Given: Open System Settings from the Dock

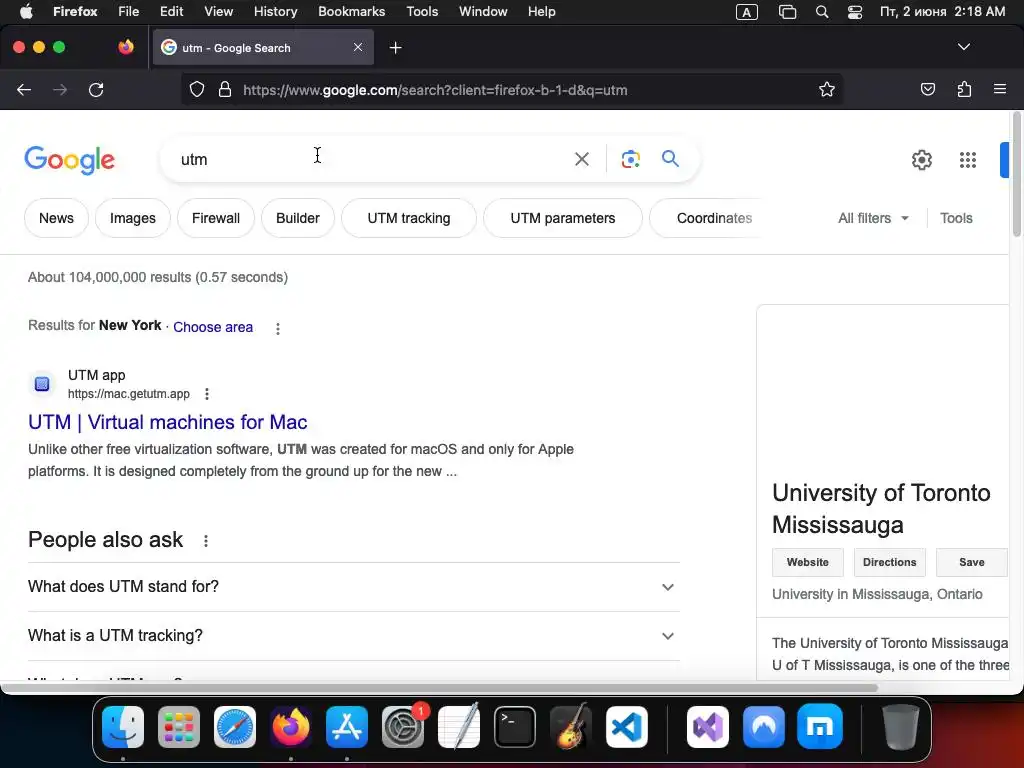Looking at the screenshot, I should [403, 726].
